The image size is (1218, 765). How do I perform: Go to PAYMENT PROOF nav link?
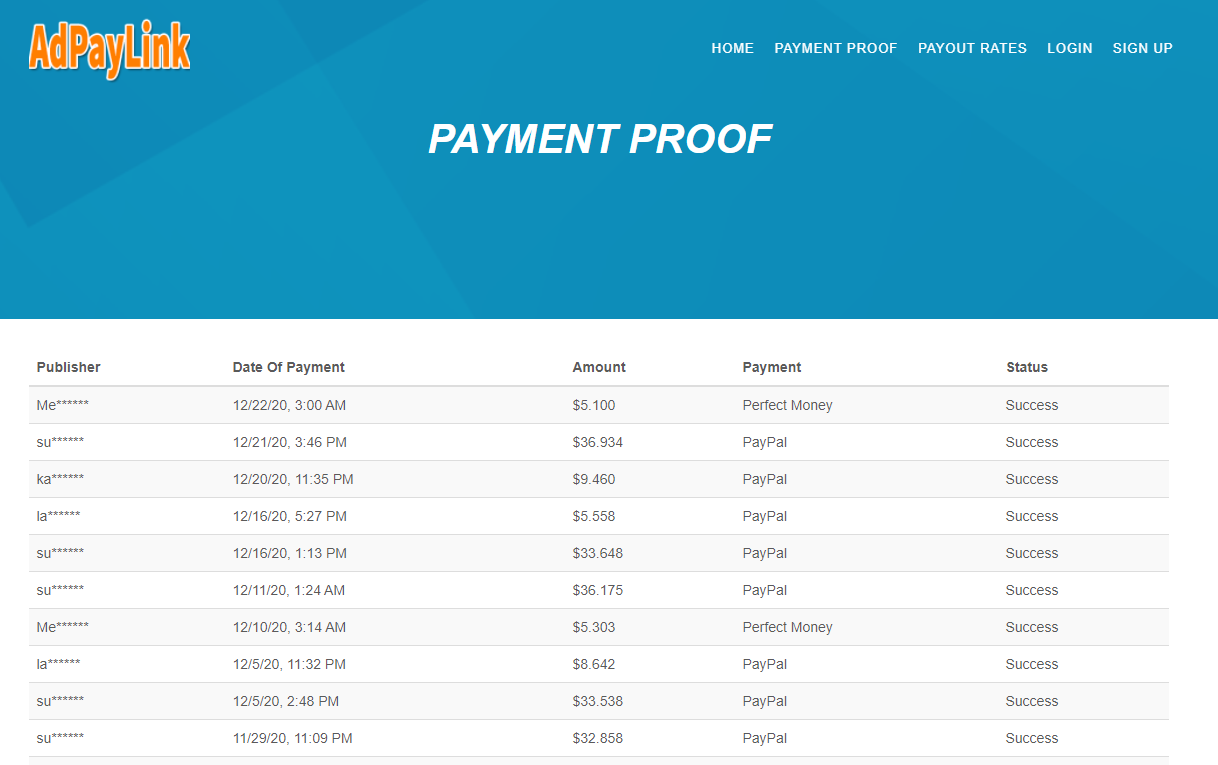click(835, 48)
